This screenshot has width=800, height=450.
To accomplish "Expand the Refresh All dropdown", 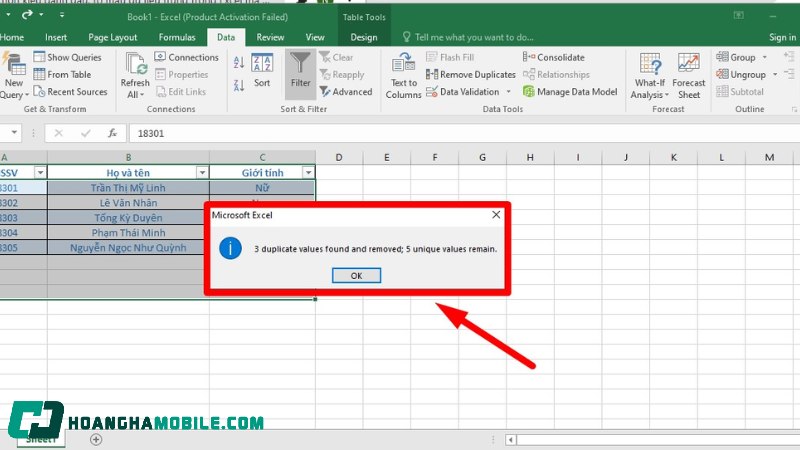I will click(x=142, y=95).
